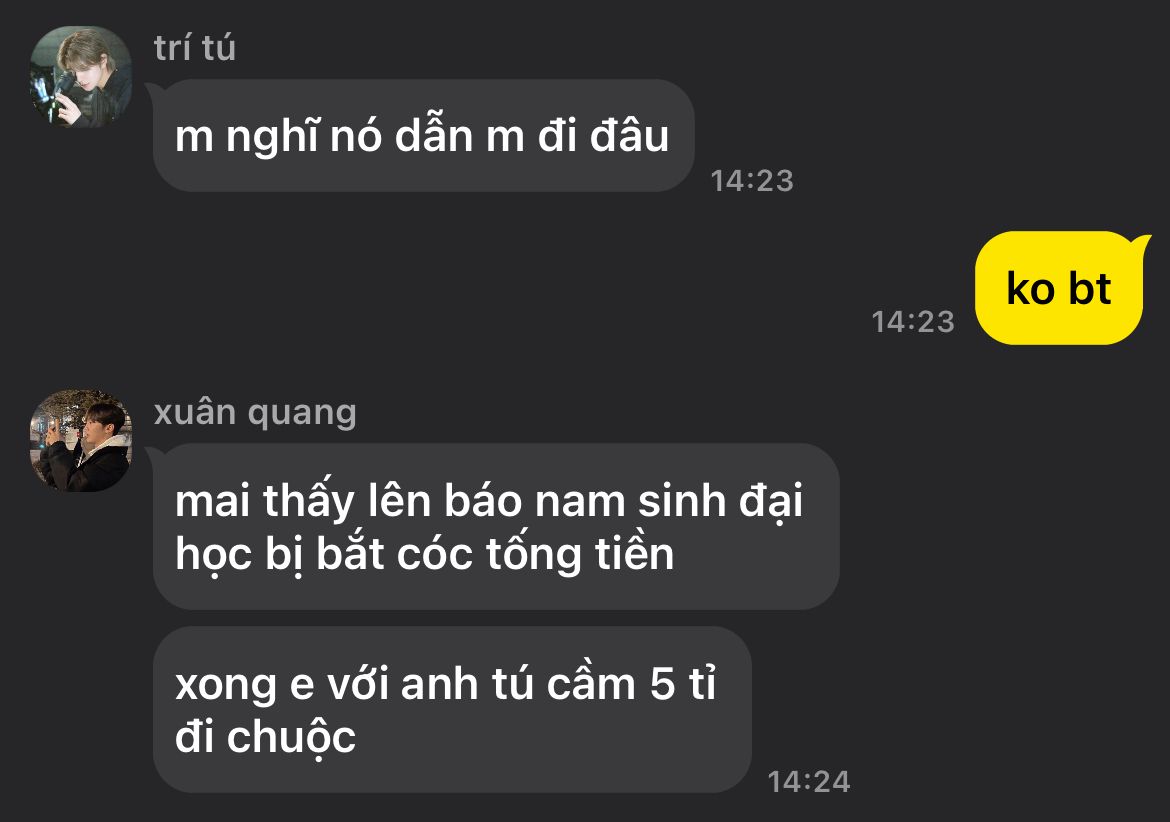This screenshot has height=822, width=1170.
Task: Select the yellow "ko bt" message bubble
Action: 1059,288
